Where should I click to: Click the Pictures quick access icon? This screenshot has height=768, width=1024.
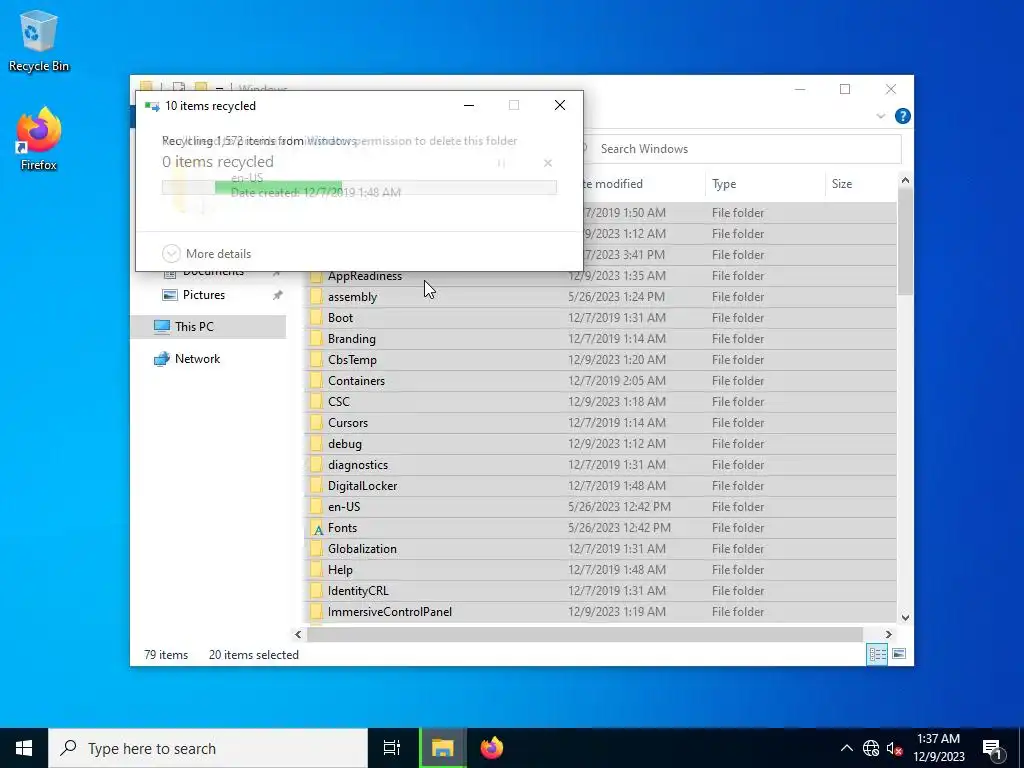(169, 295)
